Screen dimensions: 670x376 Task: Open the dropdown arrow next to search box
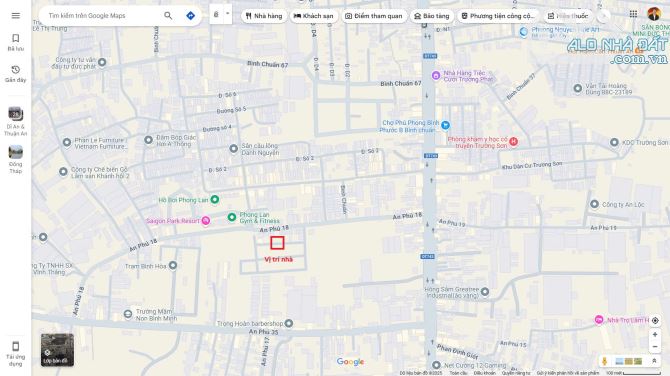coord(227,14)
